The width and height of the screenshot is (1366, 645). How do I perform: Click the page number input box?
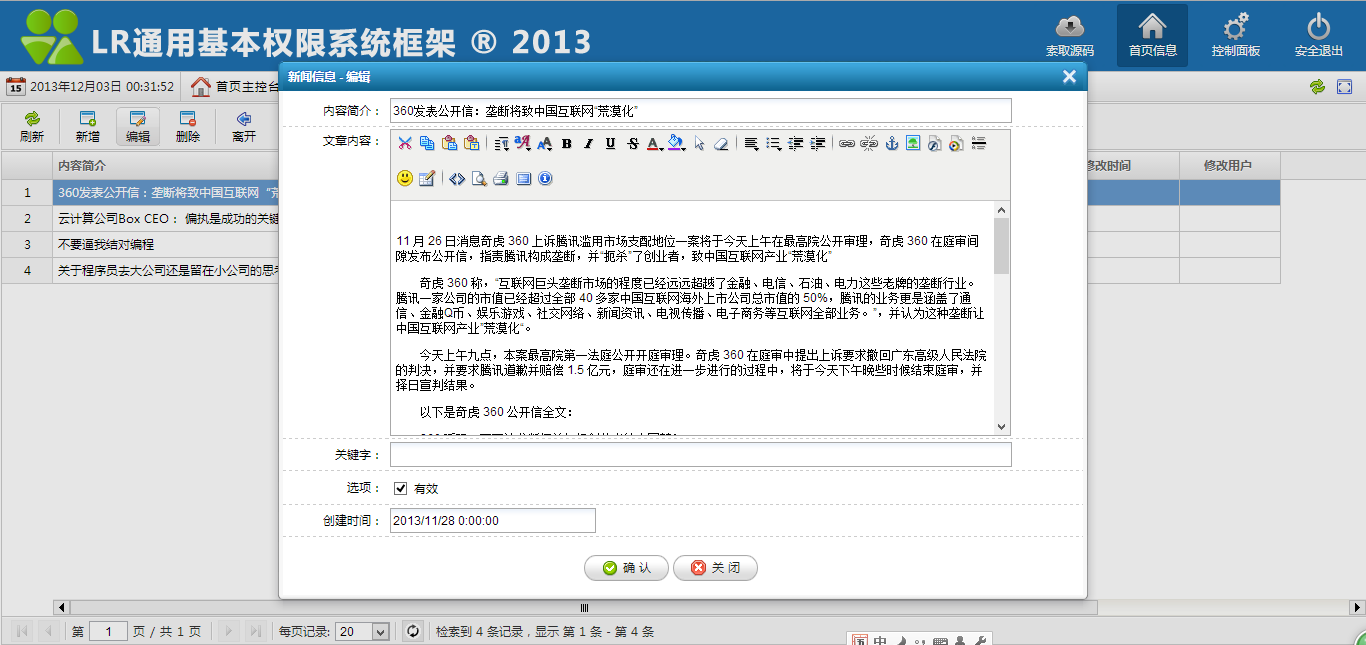108,631
